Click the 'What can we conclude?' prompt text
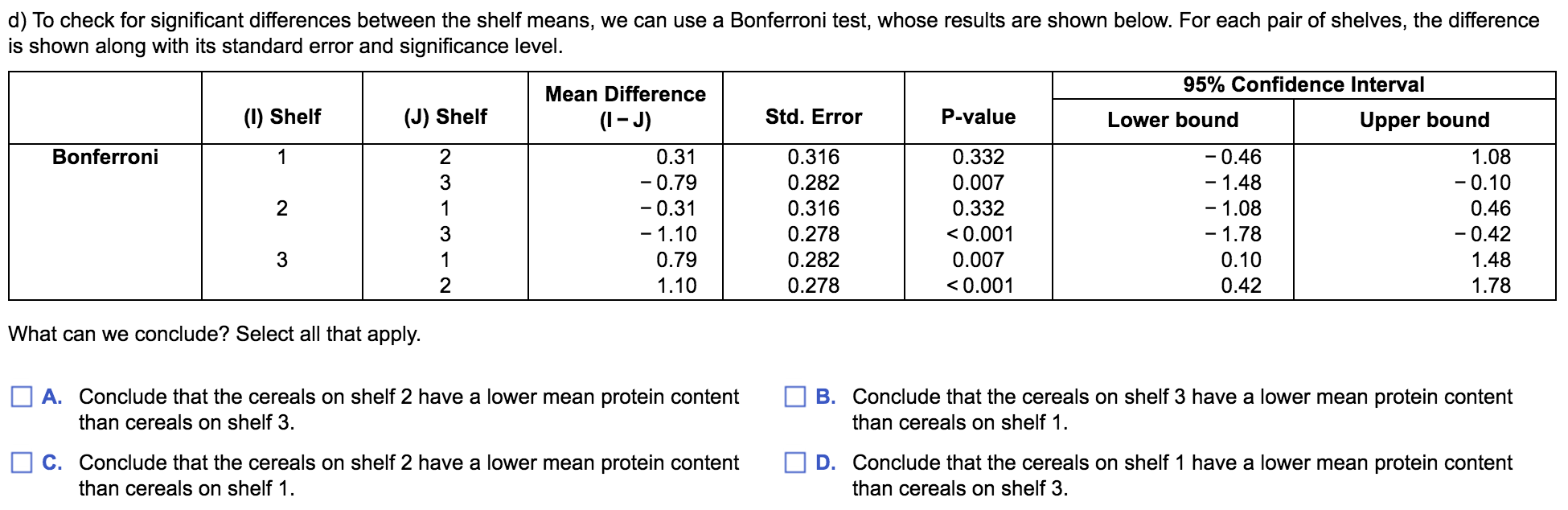Image resolution: width=1568 pixels, height=510 pixels. [x=215, y=334]
